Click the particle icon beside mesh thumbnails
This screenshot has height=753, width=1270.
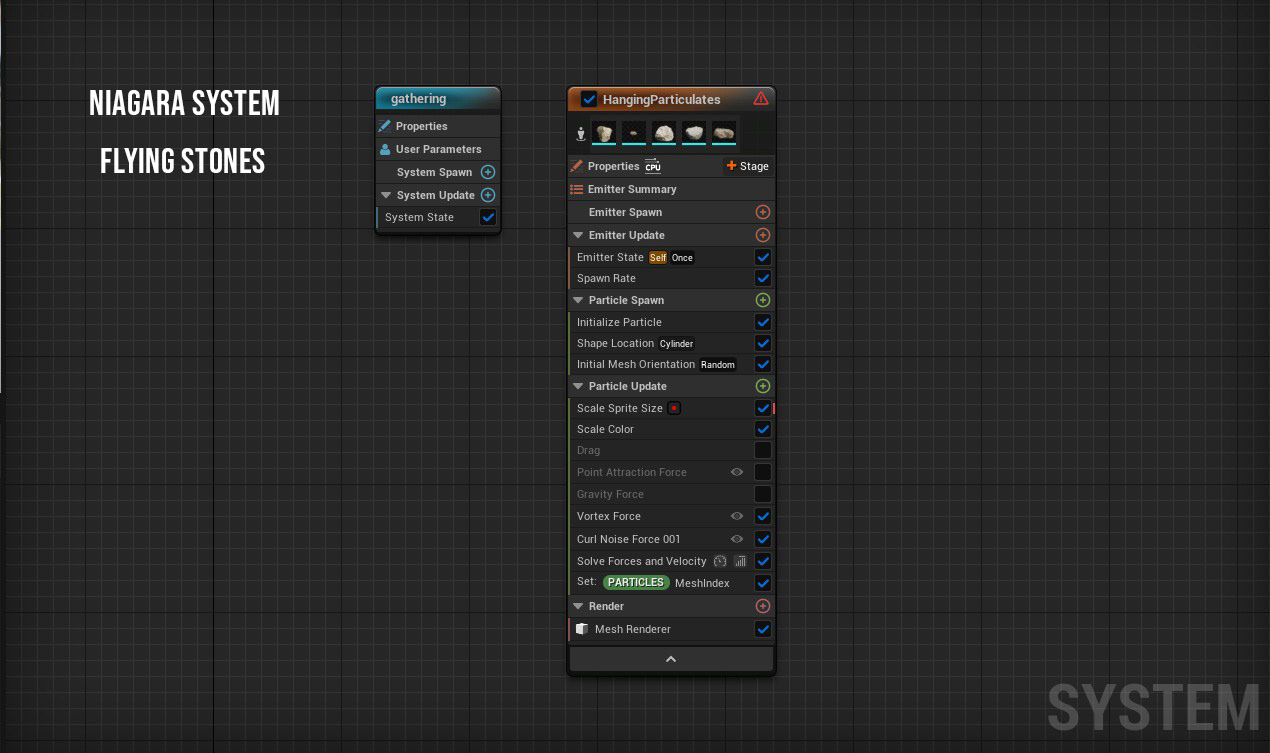tap(580, 134)
